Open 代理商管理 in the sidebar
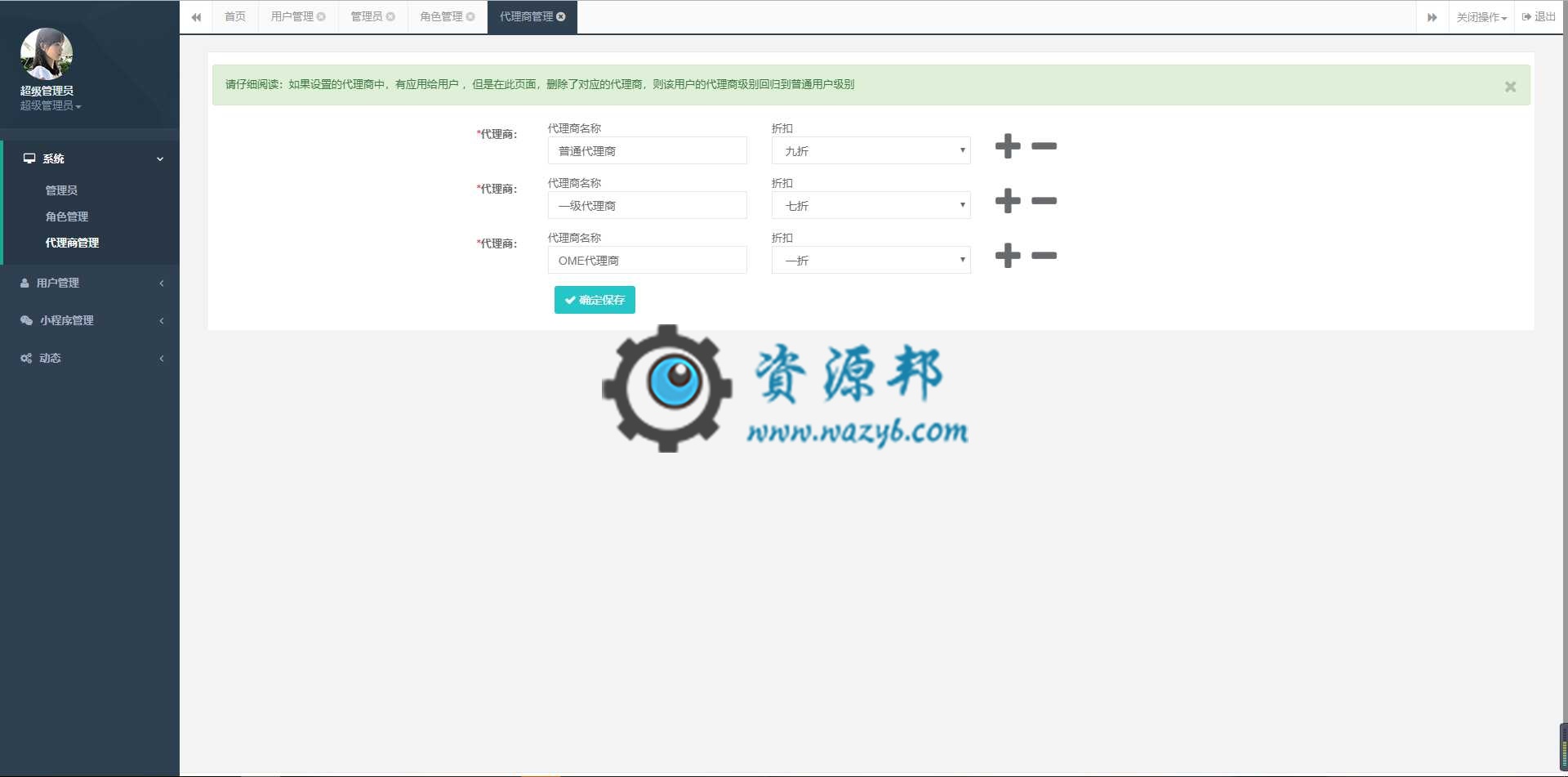 (72, 243)
